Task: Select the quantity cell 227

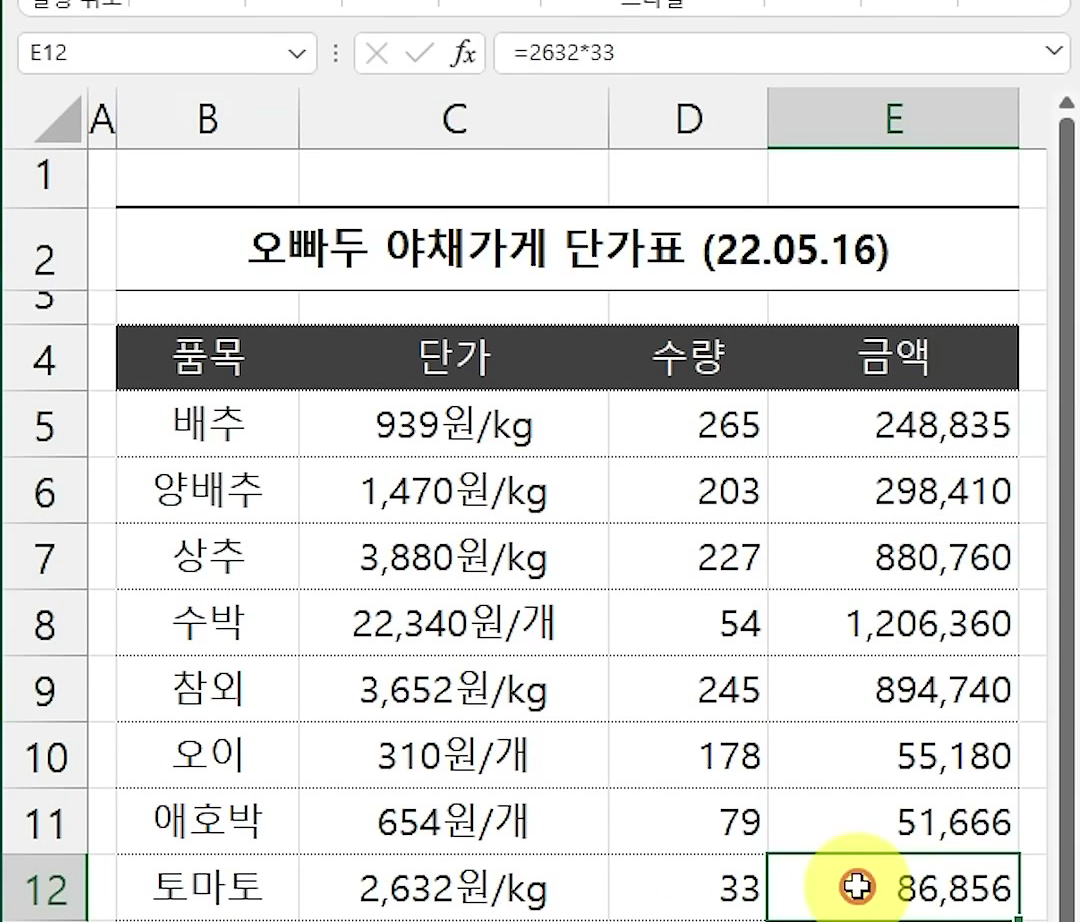Action: point(688,556)
